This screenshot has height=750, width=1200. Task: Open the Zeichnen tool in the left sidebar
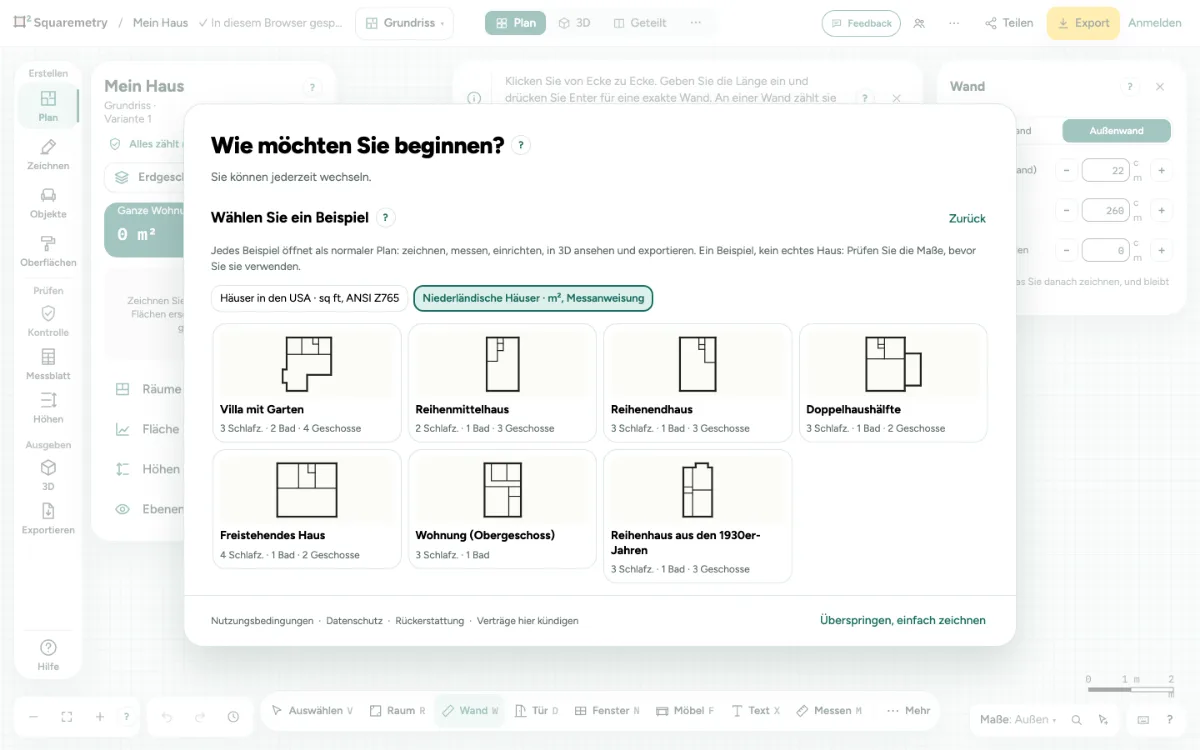[48, 154]
